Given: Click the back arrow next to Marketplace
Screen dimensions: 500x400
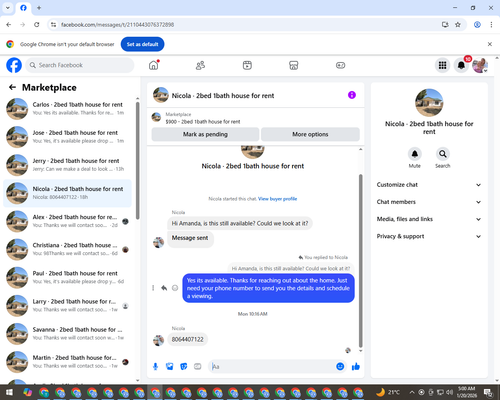Looking at the screenshot, I should [12, 87].
